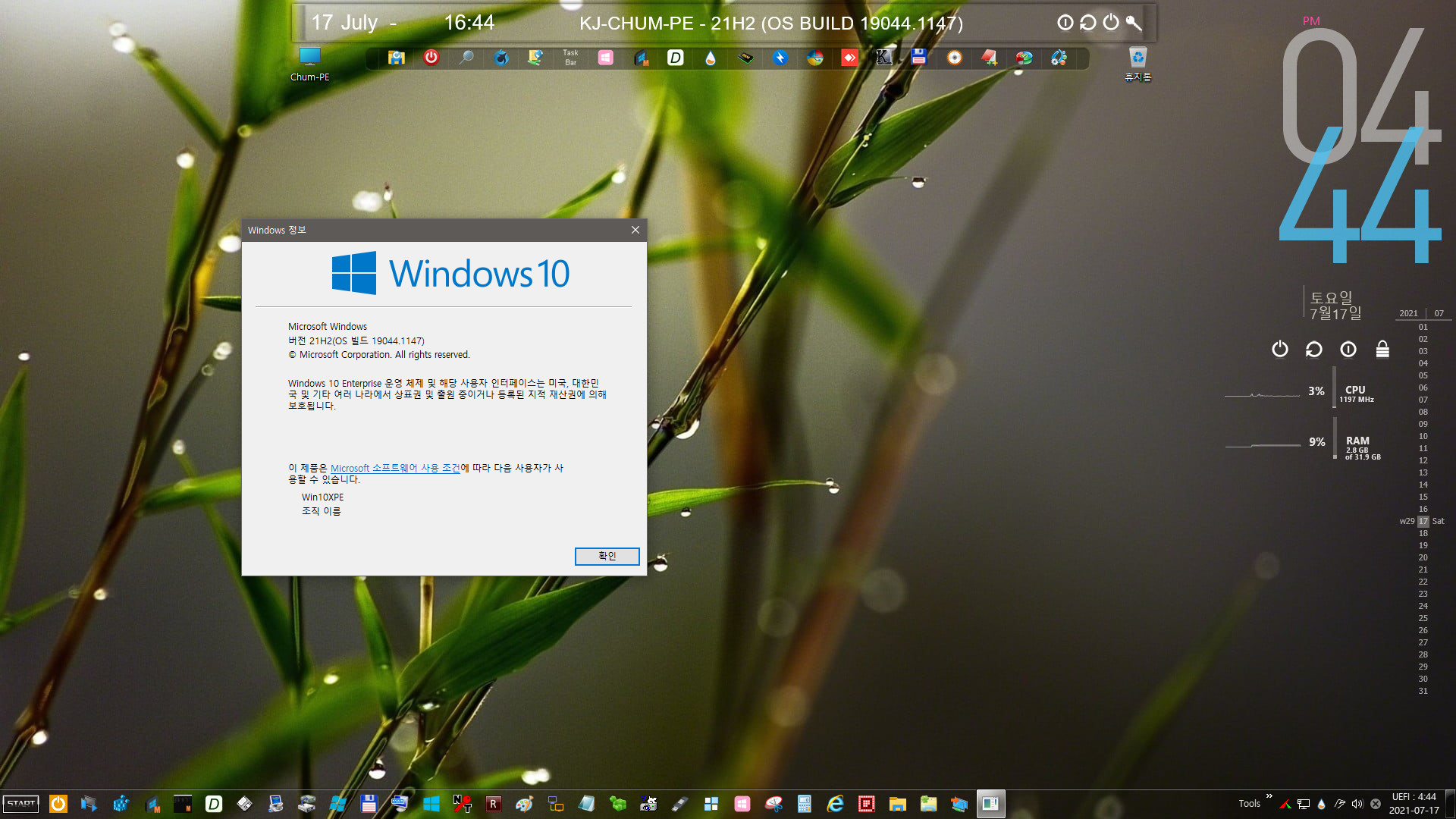Click the 확인 button in Windows 정보 dialog
The width and height of the screenshot is (1456, 819).
607,556
